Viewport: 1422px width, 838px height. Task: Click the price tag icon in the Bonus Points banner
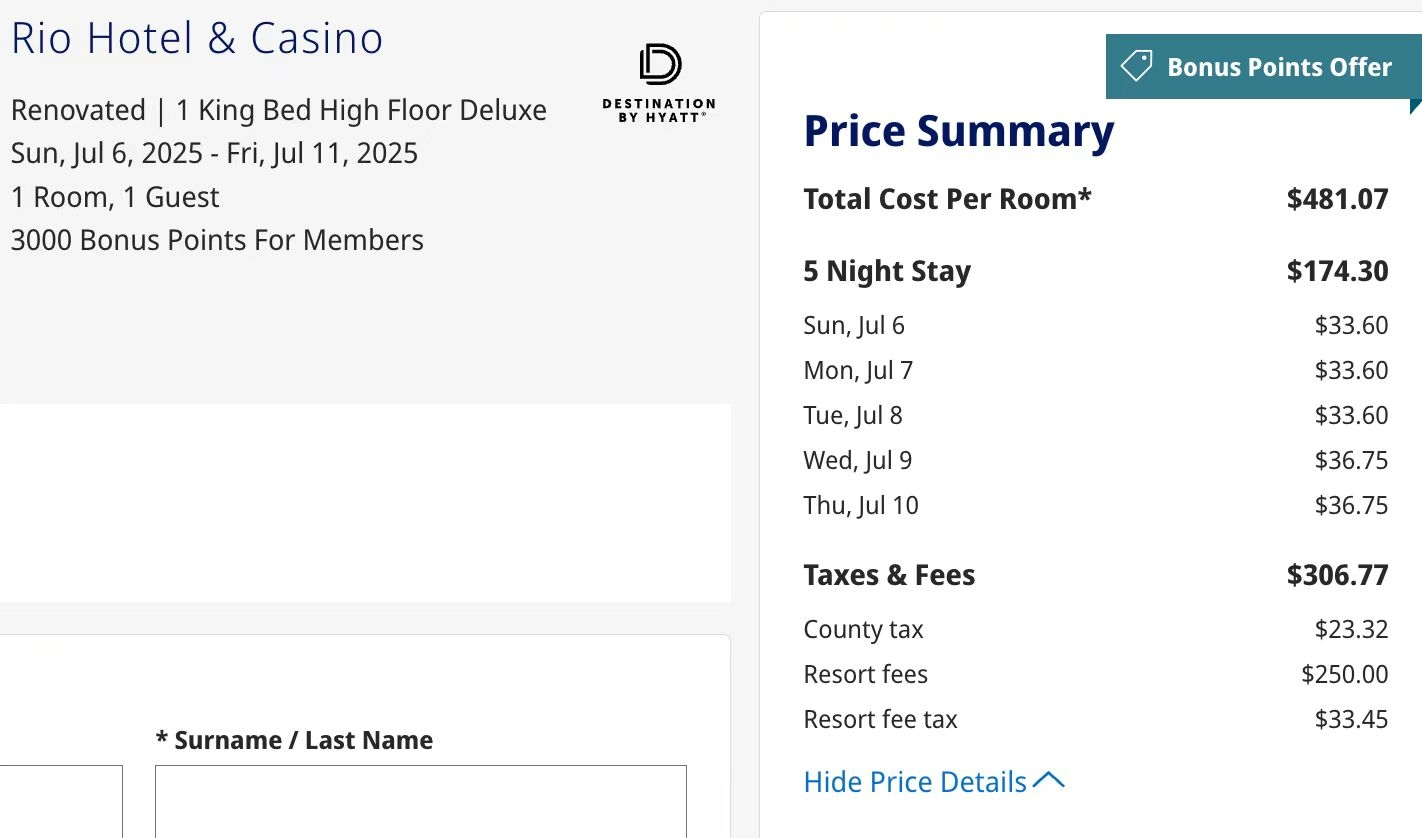pos(1136,67)
